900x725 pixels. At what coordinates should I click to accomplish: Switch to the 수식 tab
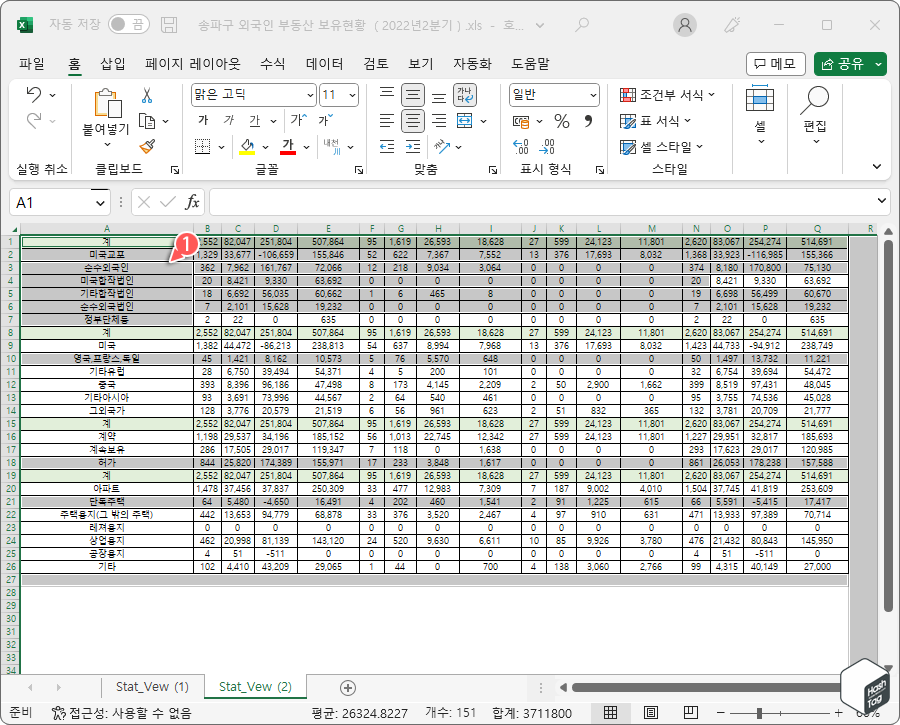272,64
